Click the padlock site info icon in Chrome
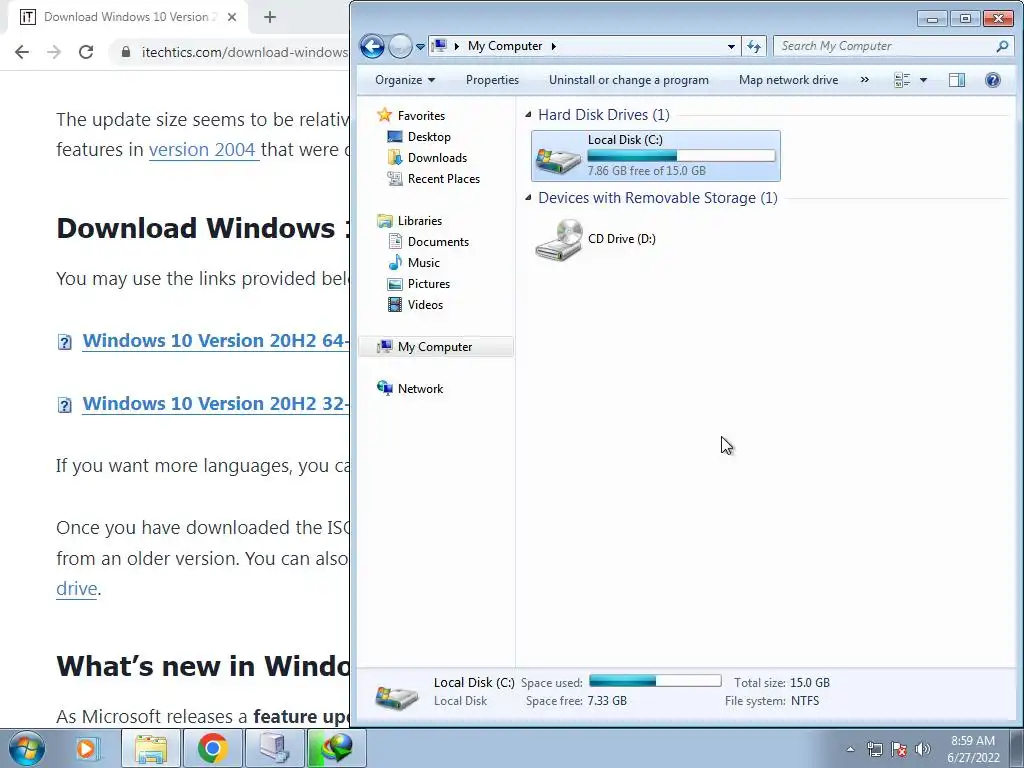Viewport: 1024px width, 768px height. coord(126,52)
